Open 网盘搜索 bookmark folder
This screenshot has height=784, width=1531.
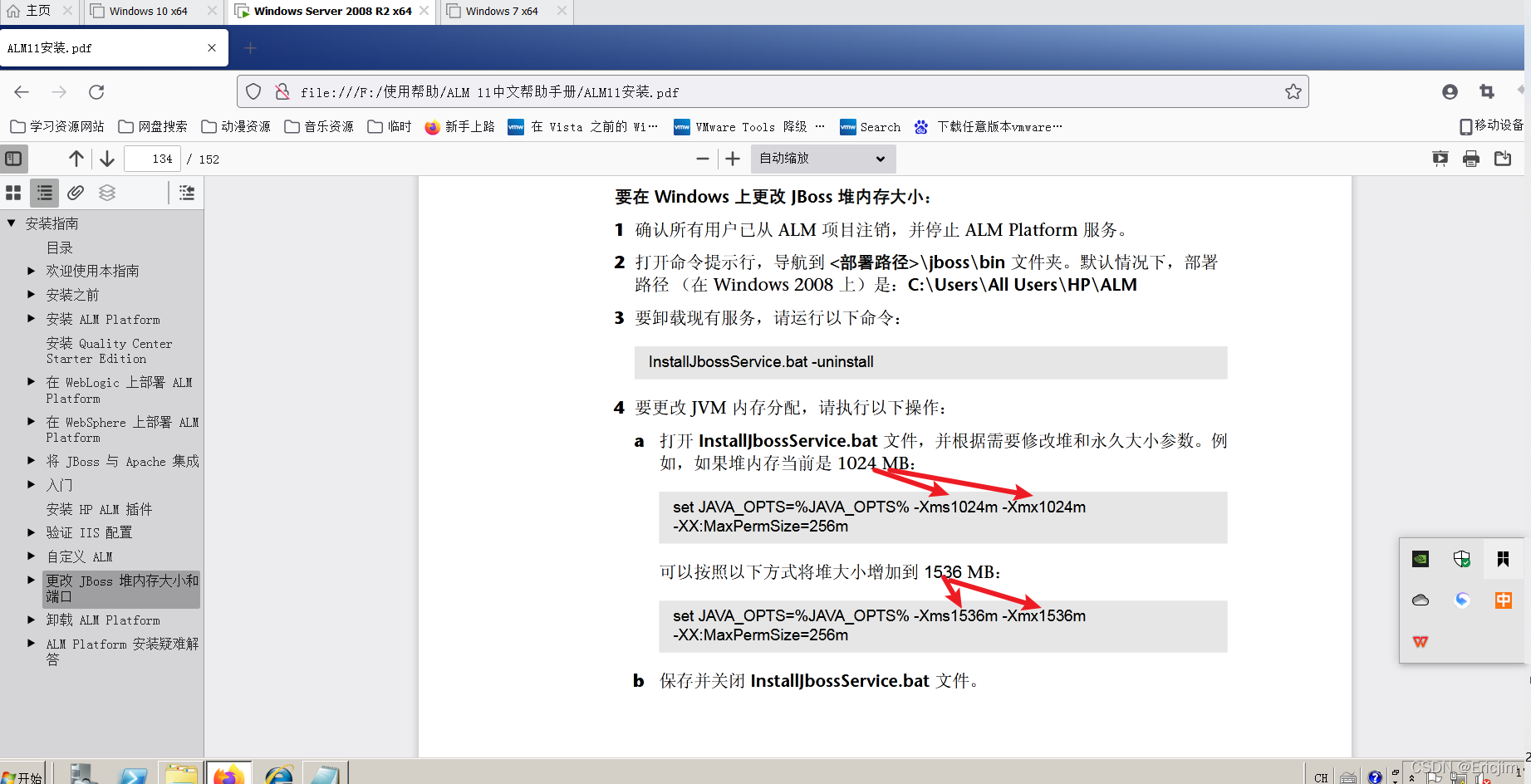pos(153,126)
